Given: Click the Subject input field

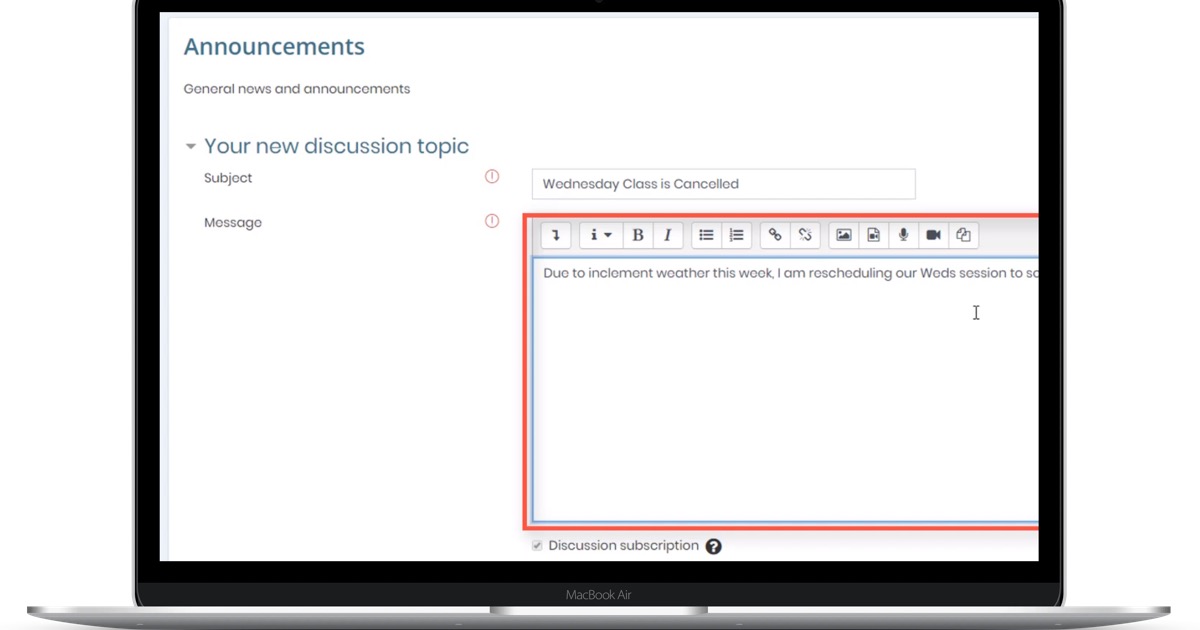Looking at the screenshot, I should [723, 184].
